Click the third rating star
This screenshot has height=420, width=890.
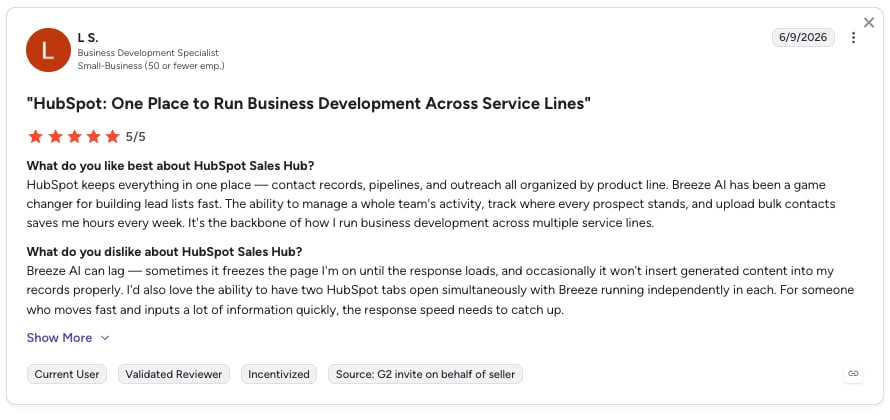(x=74, y=137)
